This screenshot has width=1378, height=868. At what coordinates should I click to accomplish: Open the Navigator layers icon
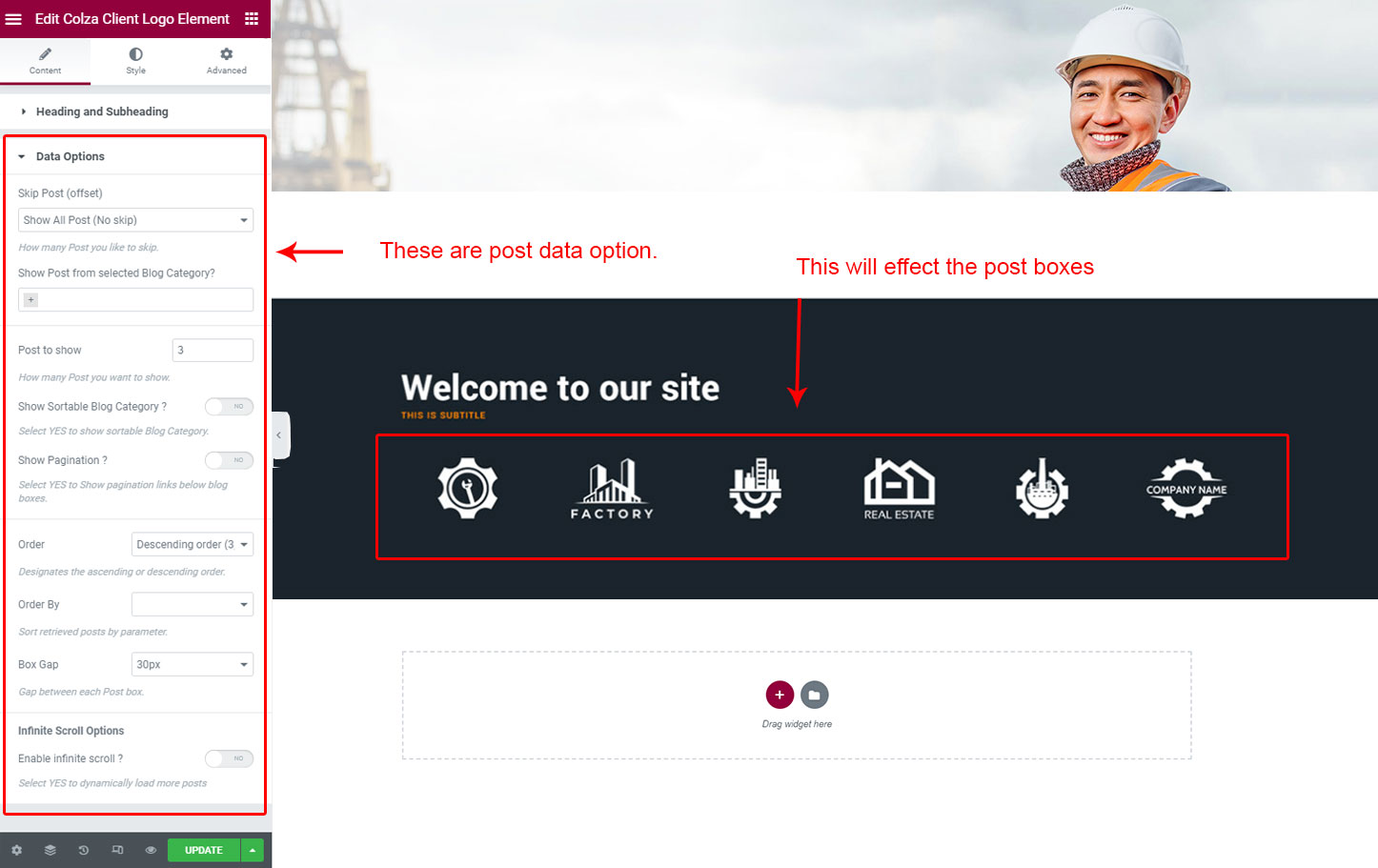click(51, 850)
